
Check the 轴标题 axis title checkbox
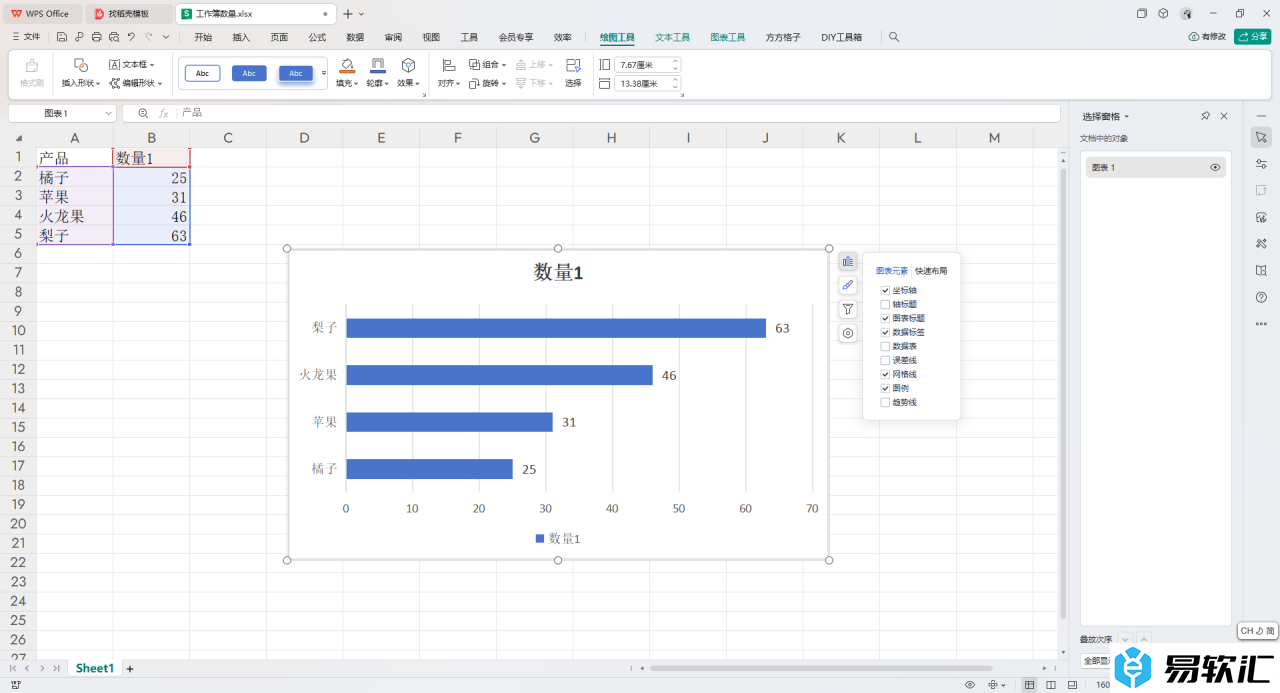[x=885, y=304]
